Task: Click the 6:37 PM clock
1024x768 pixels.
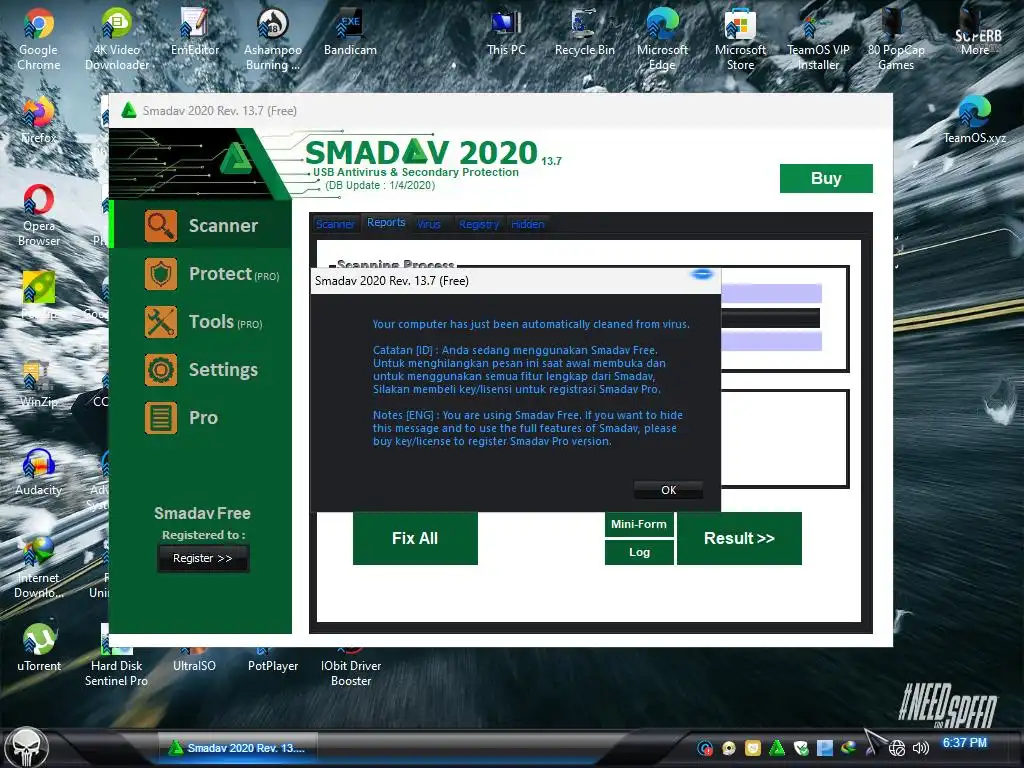Action: (965, 743)
